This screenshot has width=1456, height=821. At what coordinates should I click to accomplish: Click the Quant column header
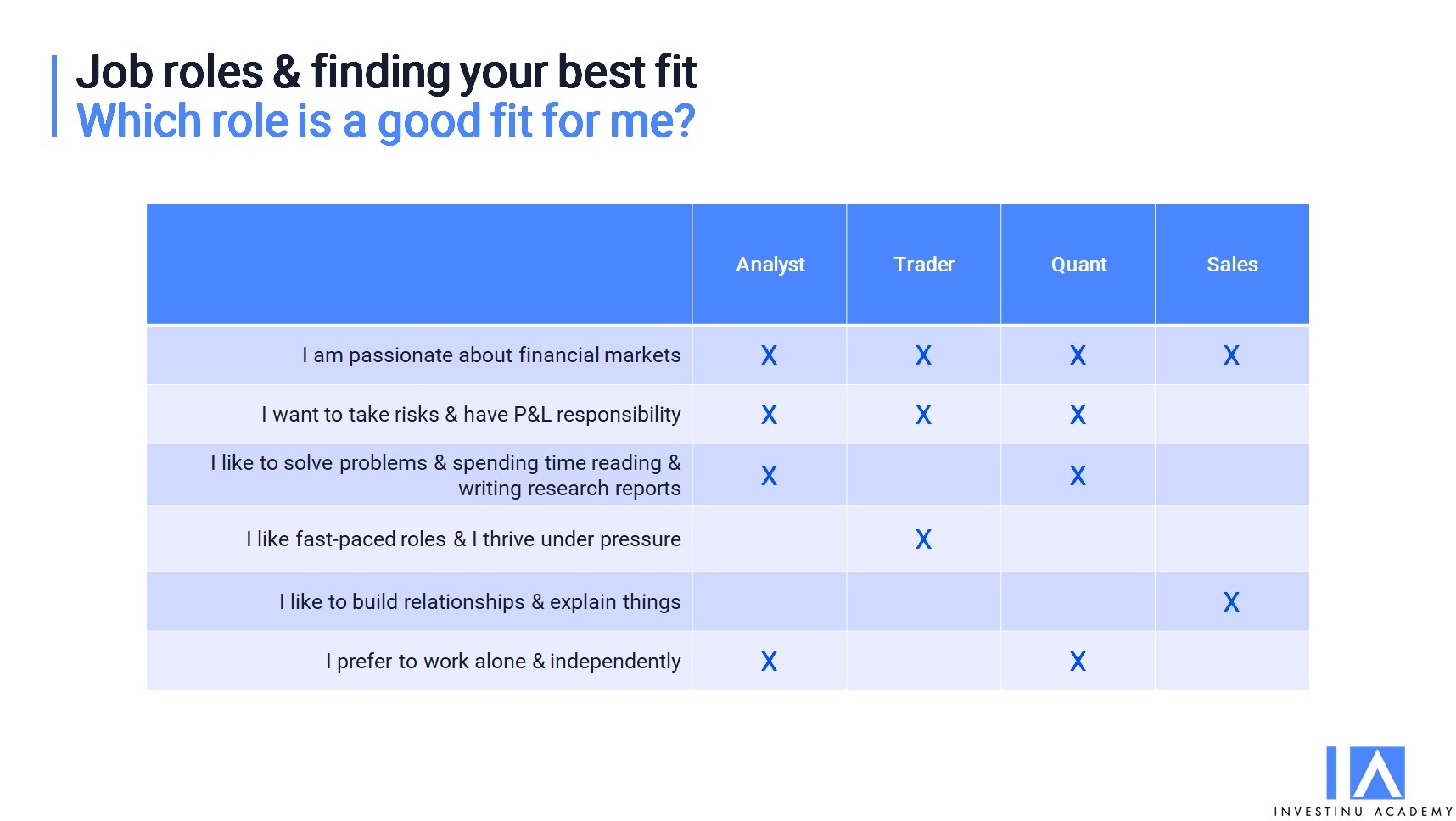coord(1078,265)
